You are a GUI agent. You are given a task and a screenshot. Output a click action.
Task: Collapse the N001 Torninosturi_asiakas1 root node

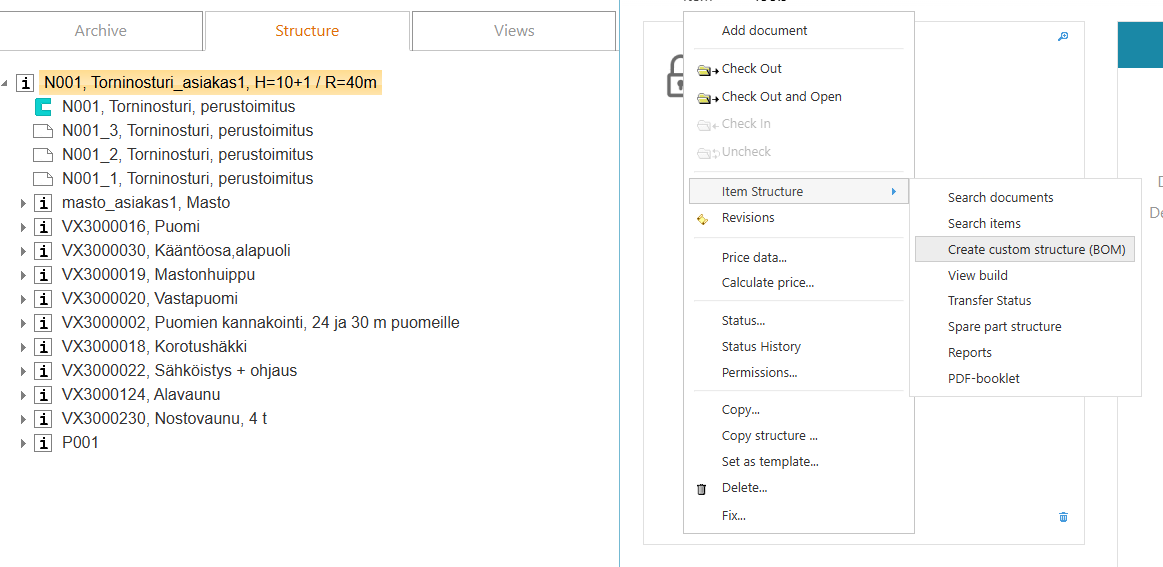pyautogui.click(x=6, y=83)
